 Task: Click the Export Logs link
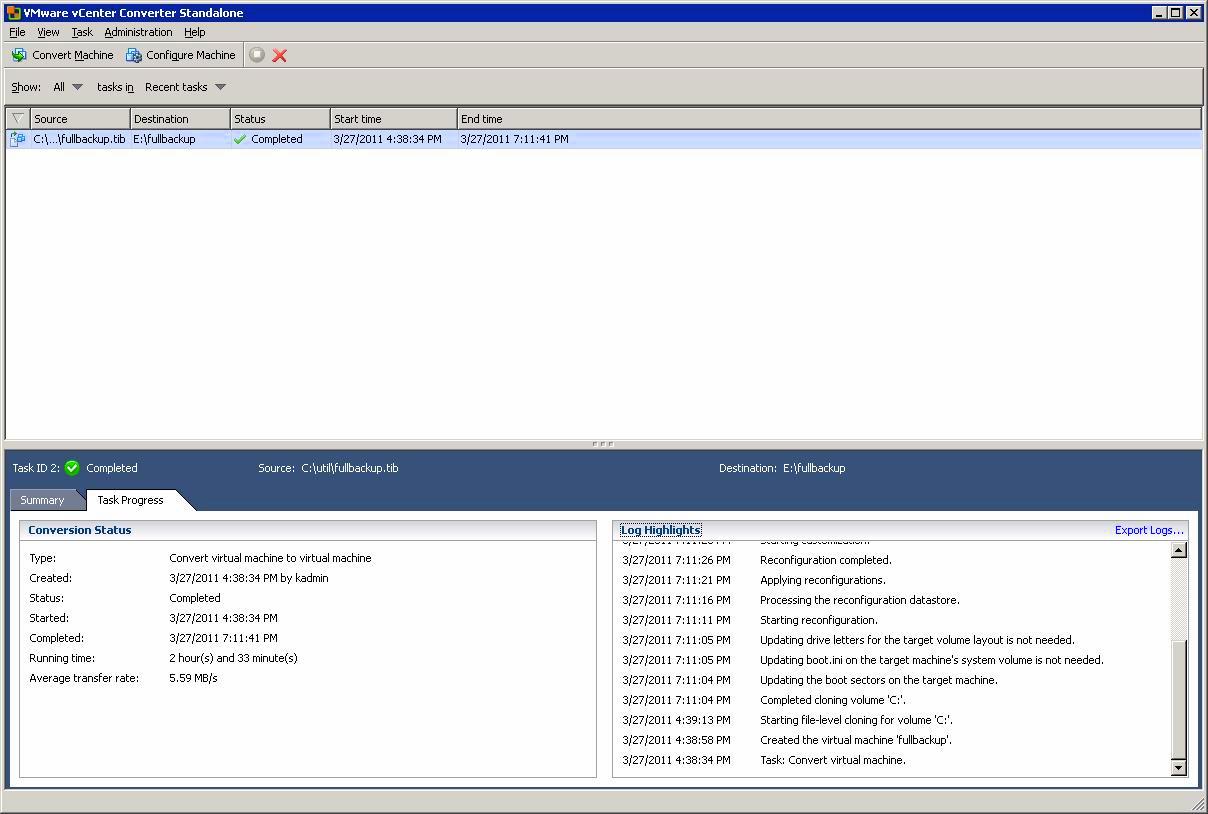1149,530
